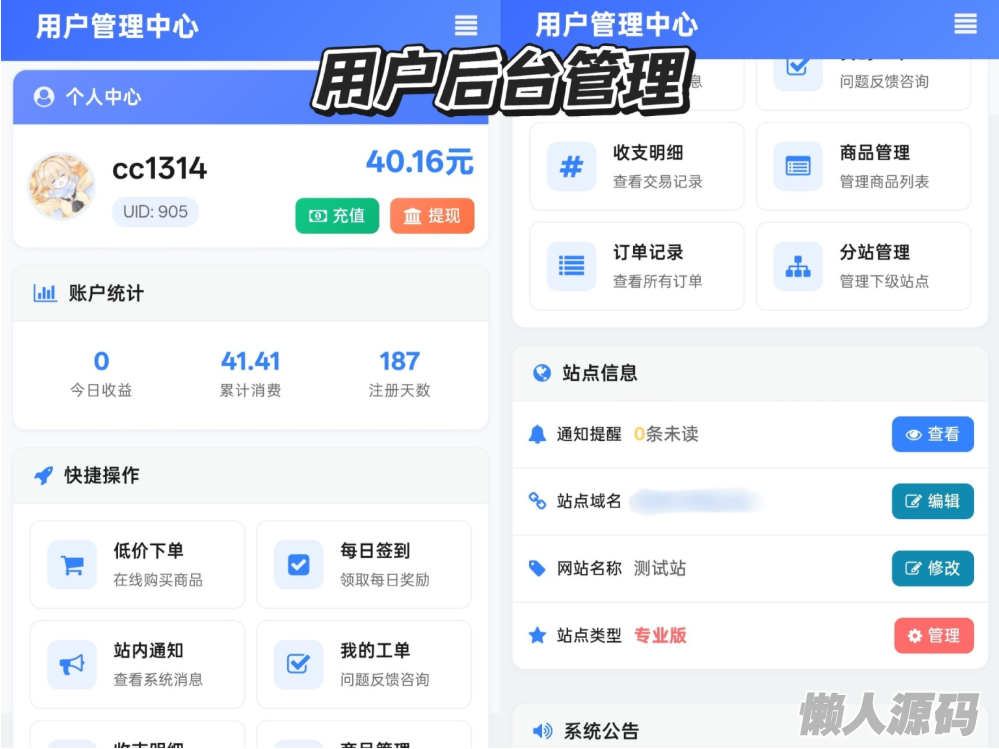Click the star icon for 站点类型

coord(537,635)
